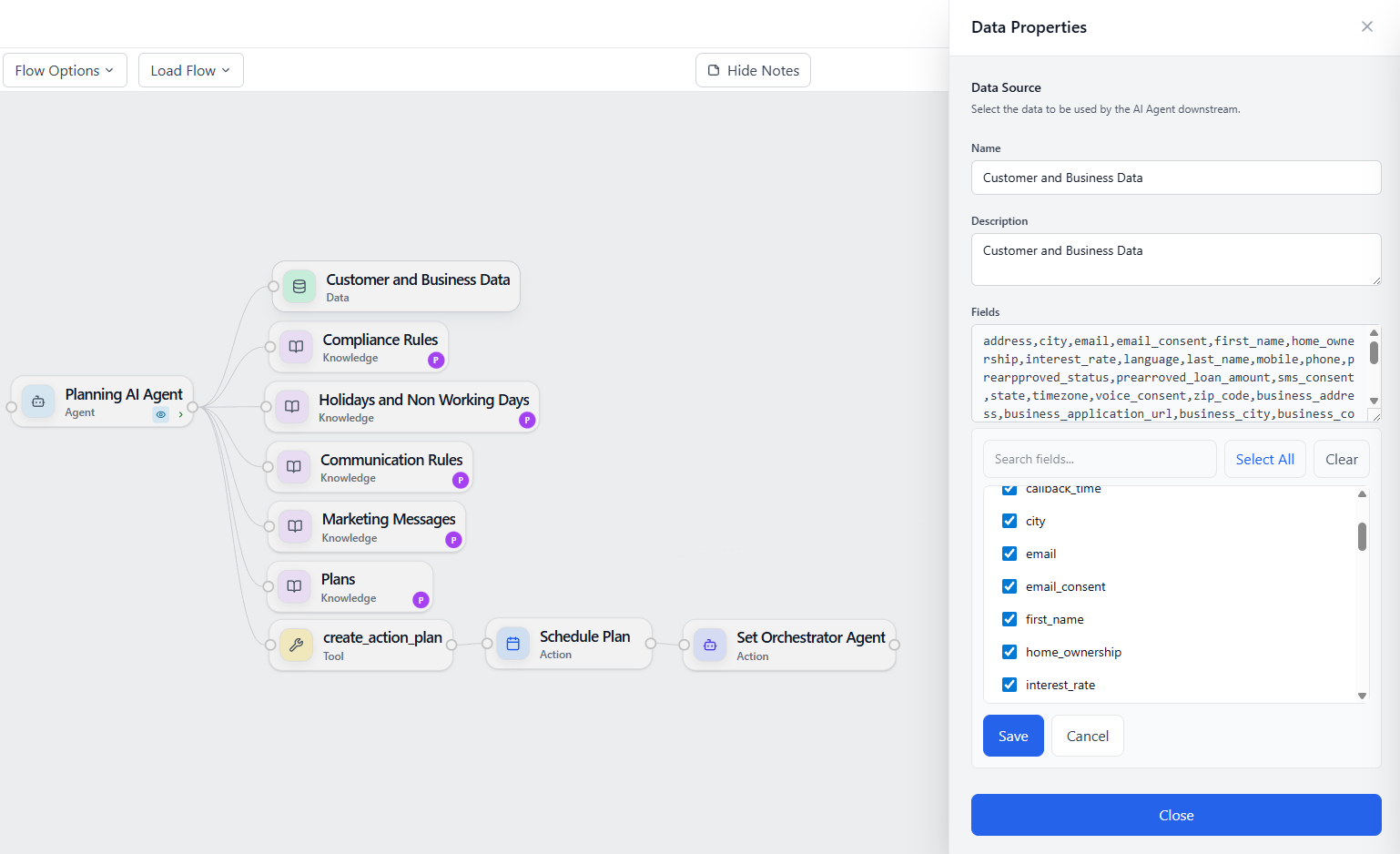Toggle the city field checkbox

click(1009, 521)
